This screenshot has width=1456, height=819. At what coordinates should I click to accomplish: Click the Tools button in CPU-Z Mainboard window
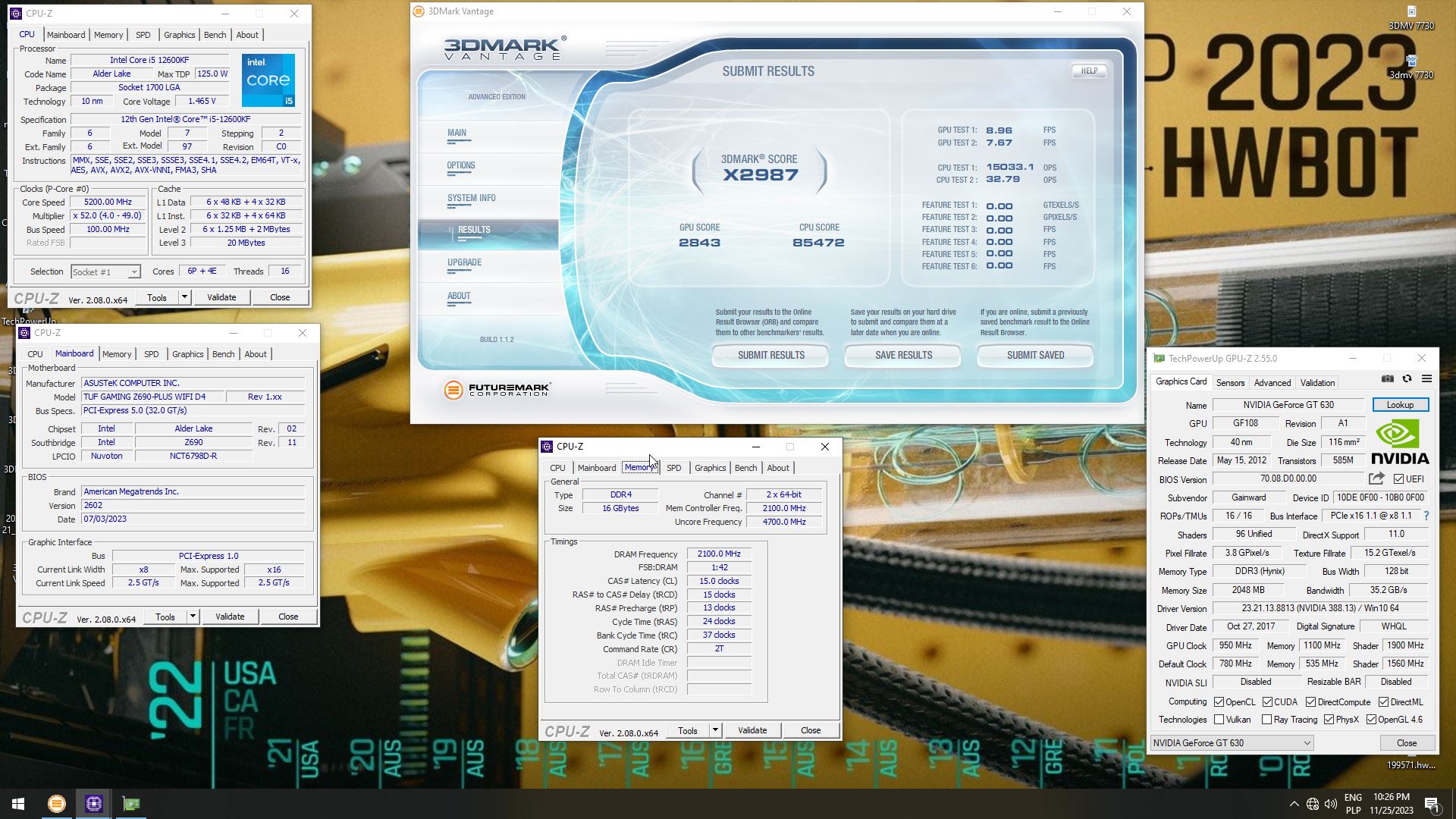point(165,617)
